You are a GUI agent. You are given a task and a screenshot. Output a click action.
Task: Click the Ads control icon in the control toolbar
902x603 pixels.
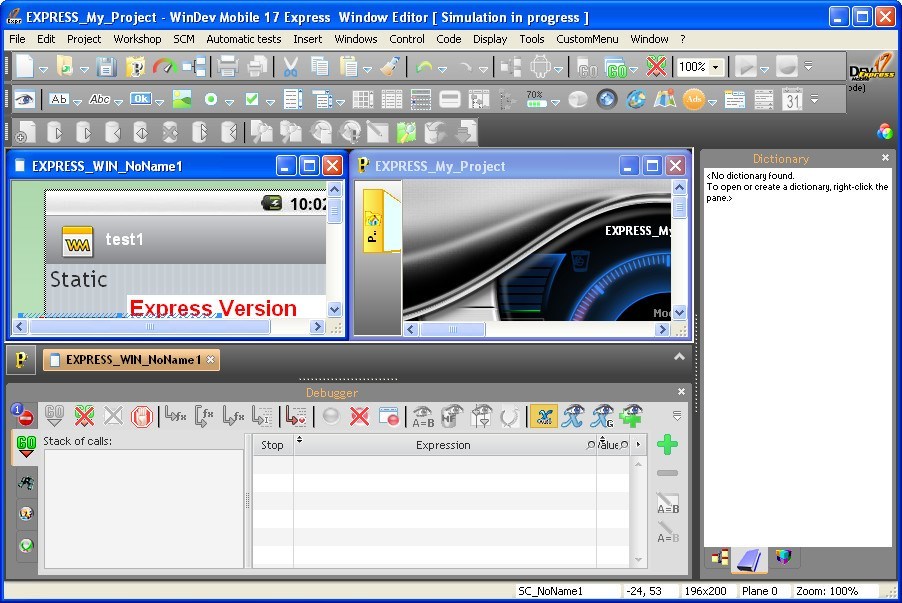(695, 101)
